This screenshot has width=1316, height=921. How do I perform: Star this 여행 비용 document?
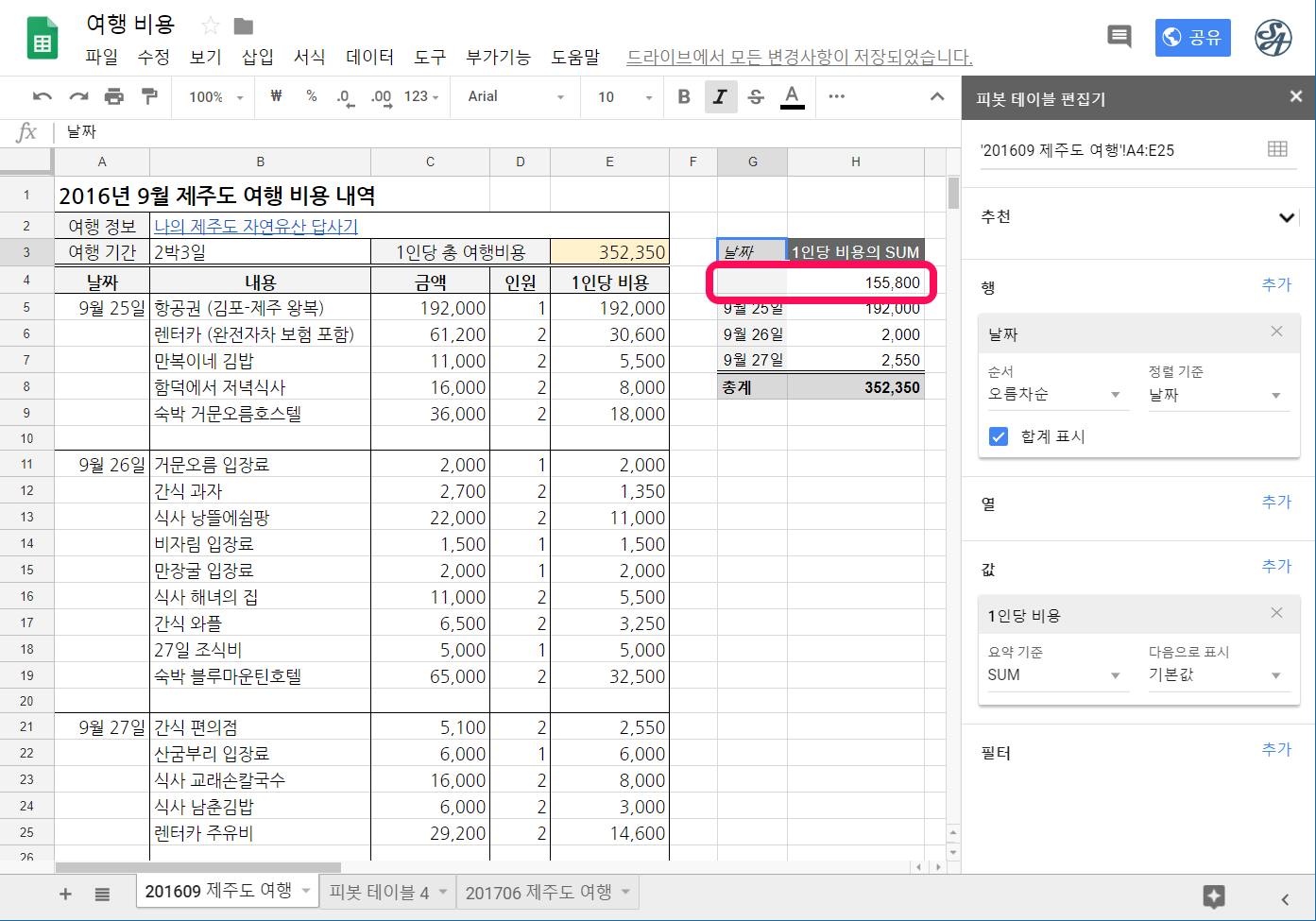pyautogui.click(x=211, y=26)
